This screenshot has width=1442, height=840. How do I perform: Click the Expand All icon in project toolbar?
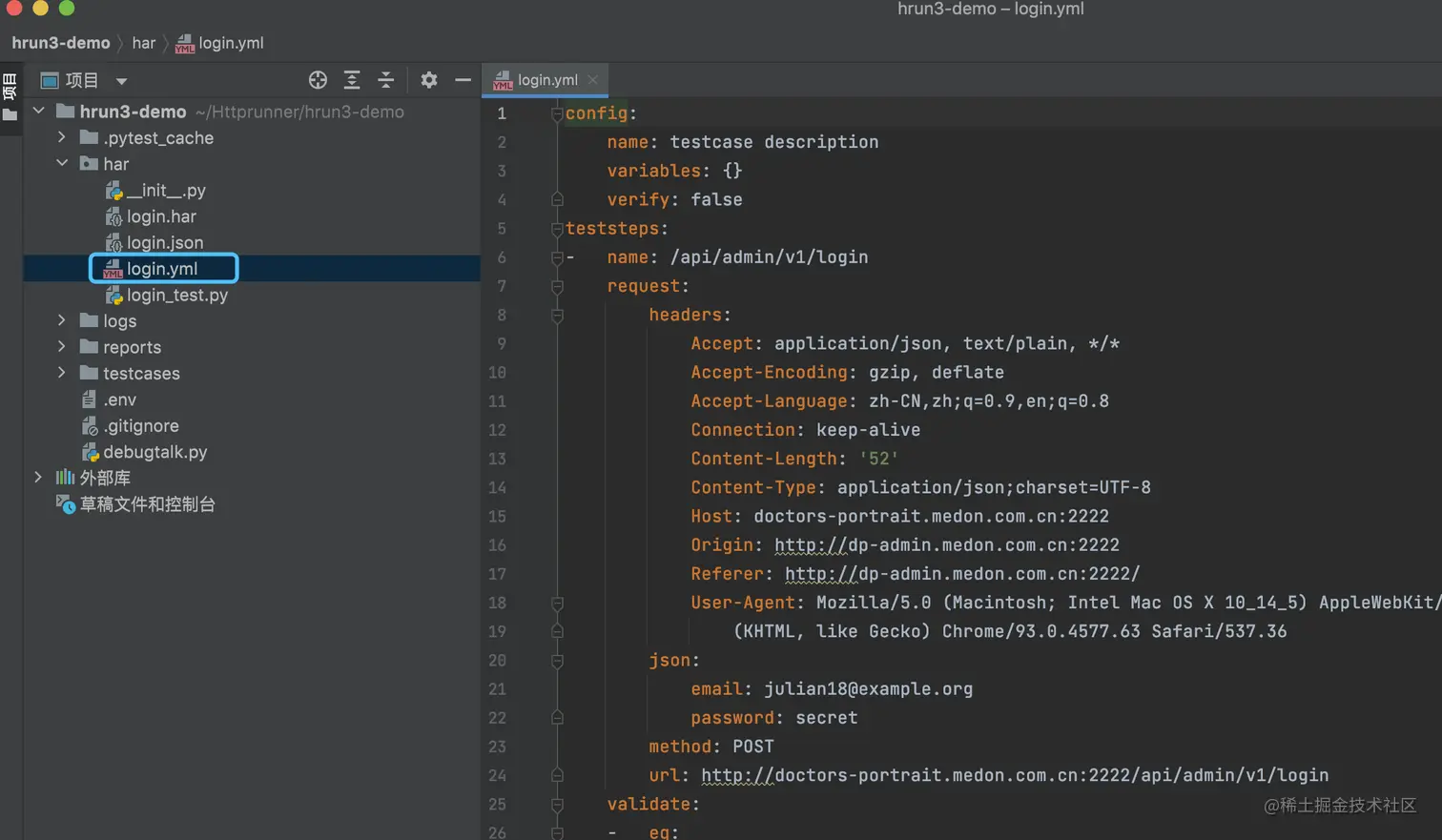(352, 80)
